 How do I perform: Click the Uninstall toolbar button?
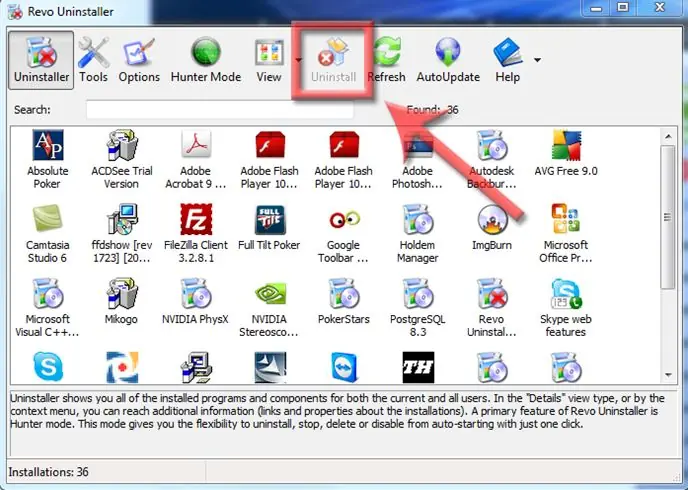tap(333, 60)
